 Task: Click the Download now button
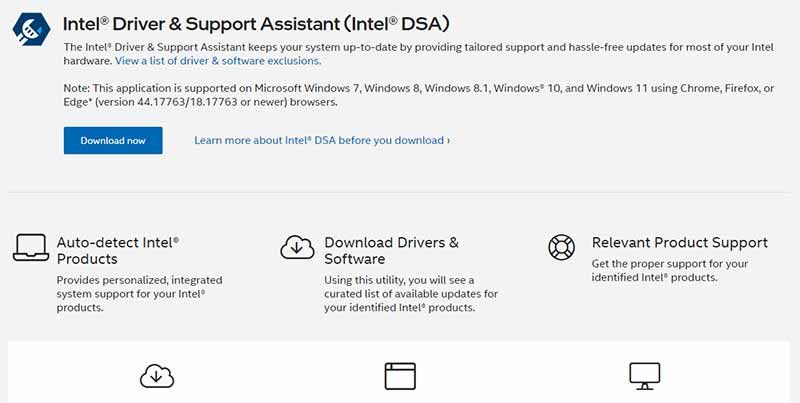(113, 140)
